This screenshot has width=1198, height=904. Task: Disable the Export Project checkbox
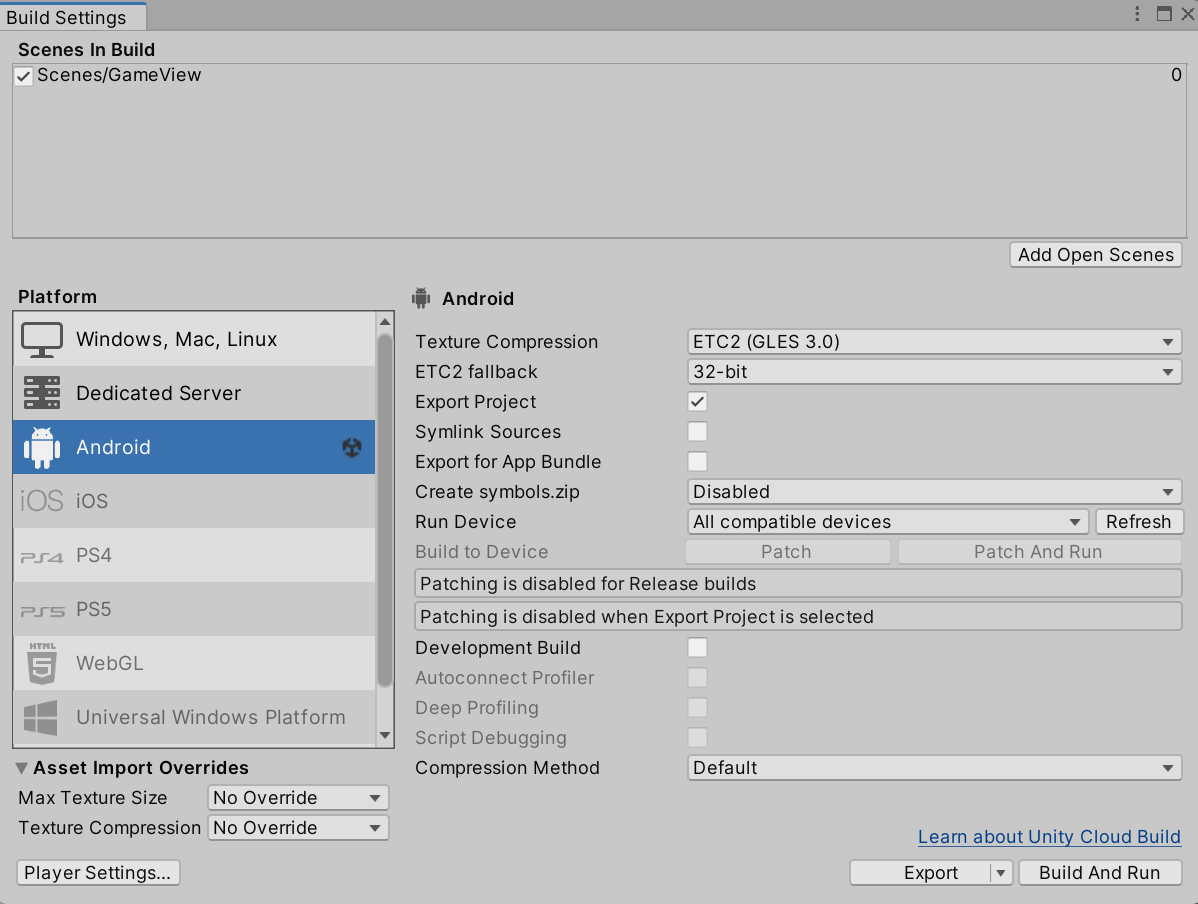pos(696,401)
